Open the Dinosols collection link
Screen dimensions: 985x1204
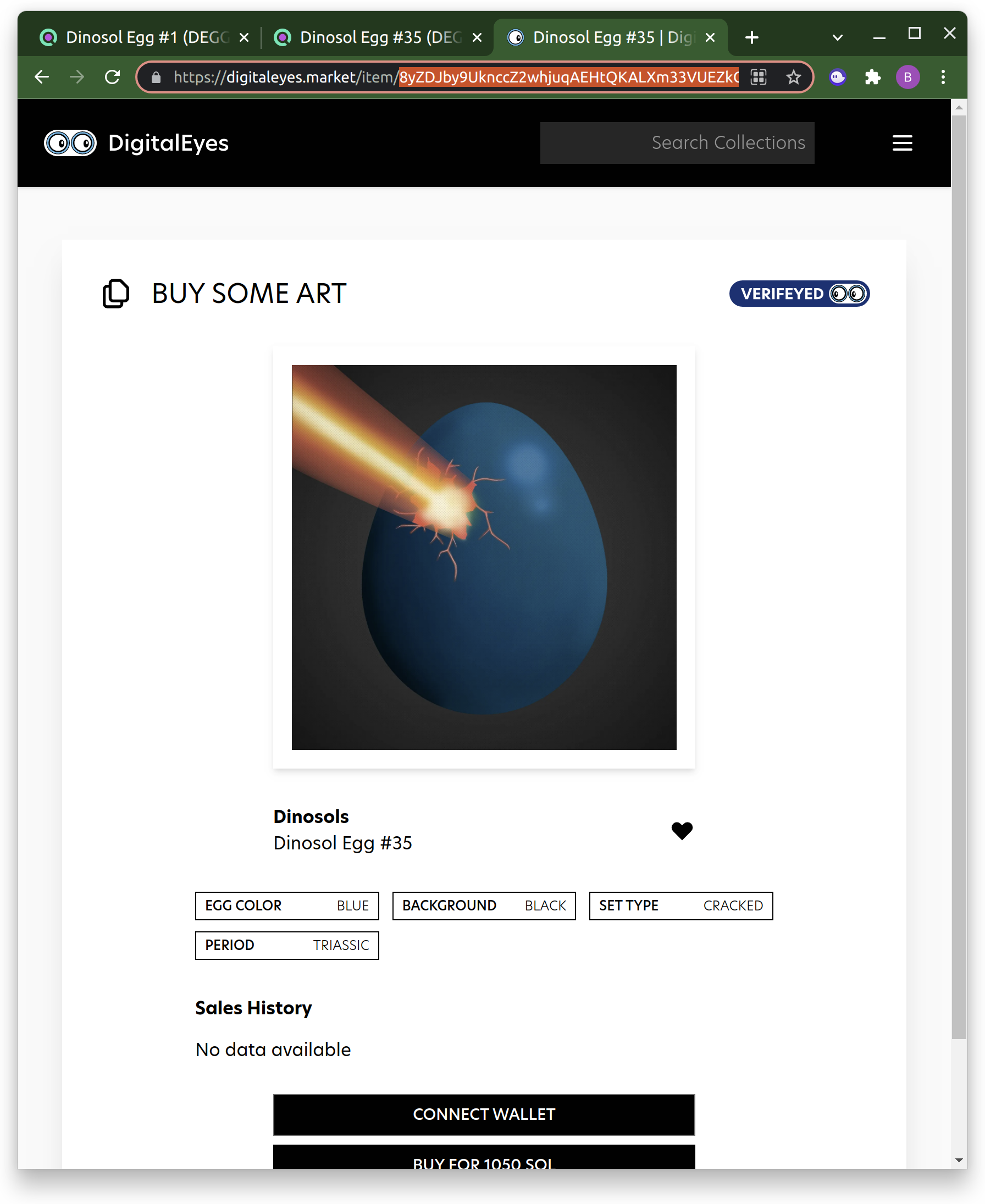[x=311, y=816]
